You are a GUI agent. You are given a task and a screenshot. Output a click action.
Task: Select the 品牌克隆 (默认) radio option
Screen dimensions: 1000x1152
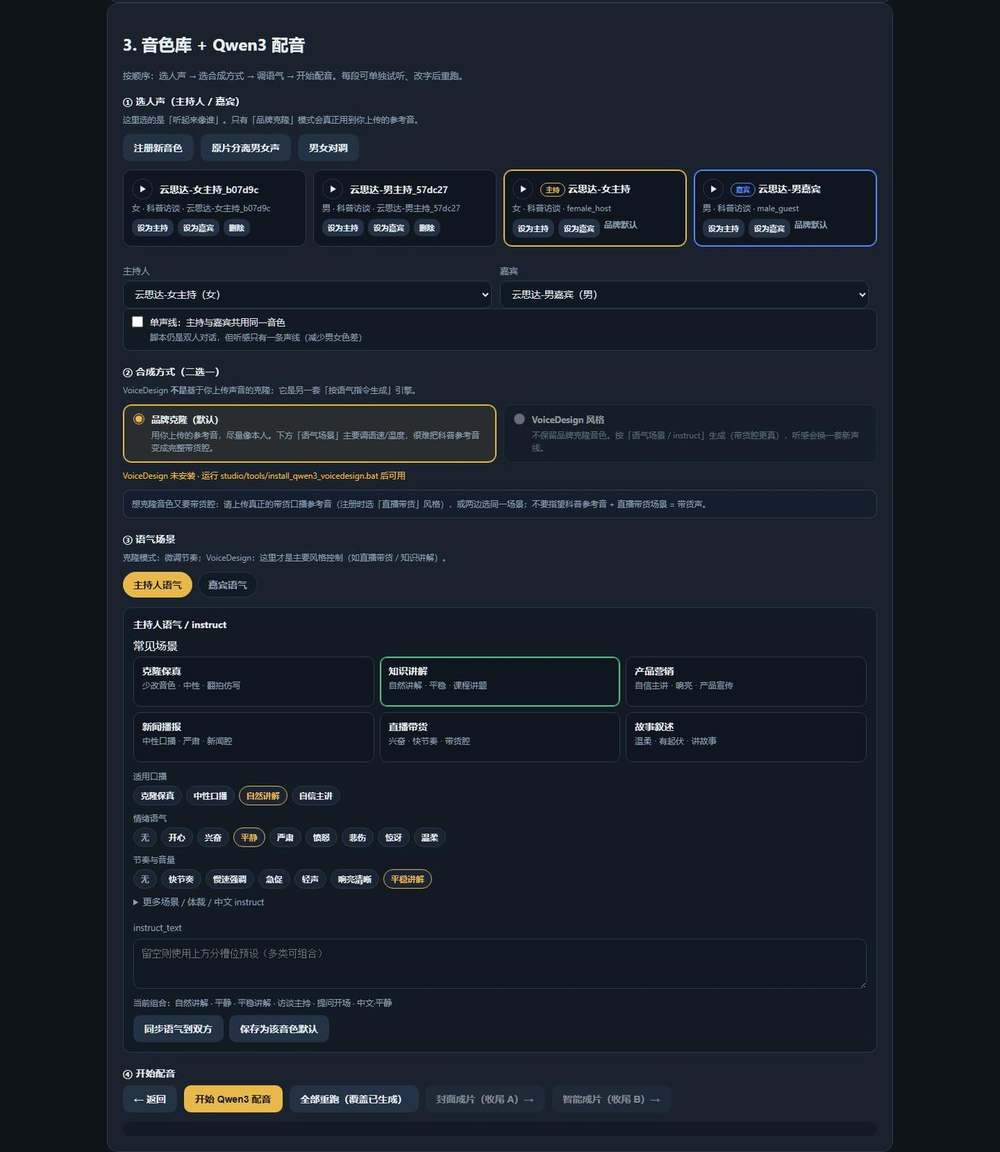[138, 419]
